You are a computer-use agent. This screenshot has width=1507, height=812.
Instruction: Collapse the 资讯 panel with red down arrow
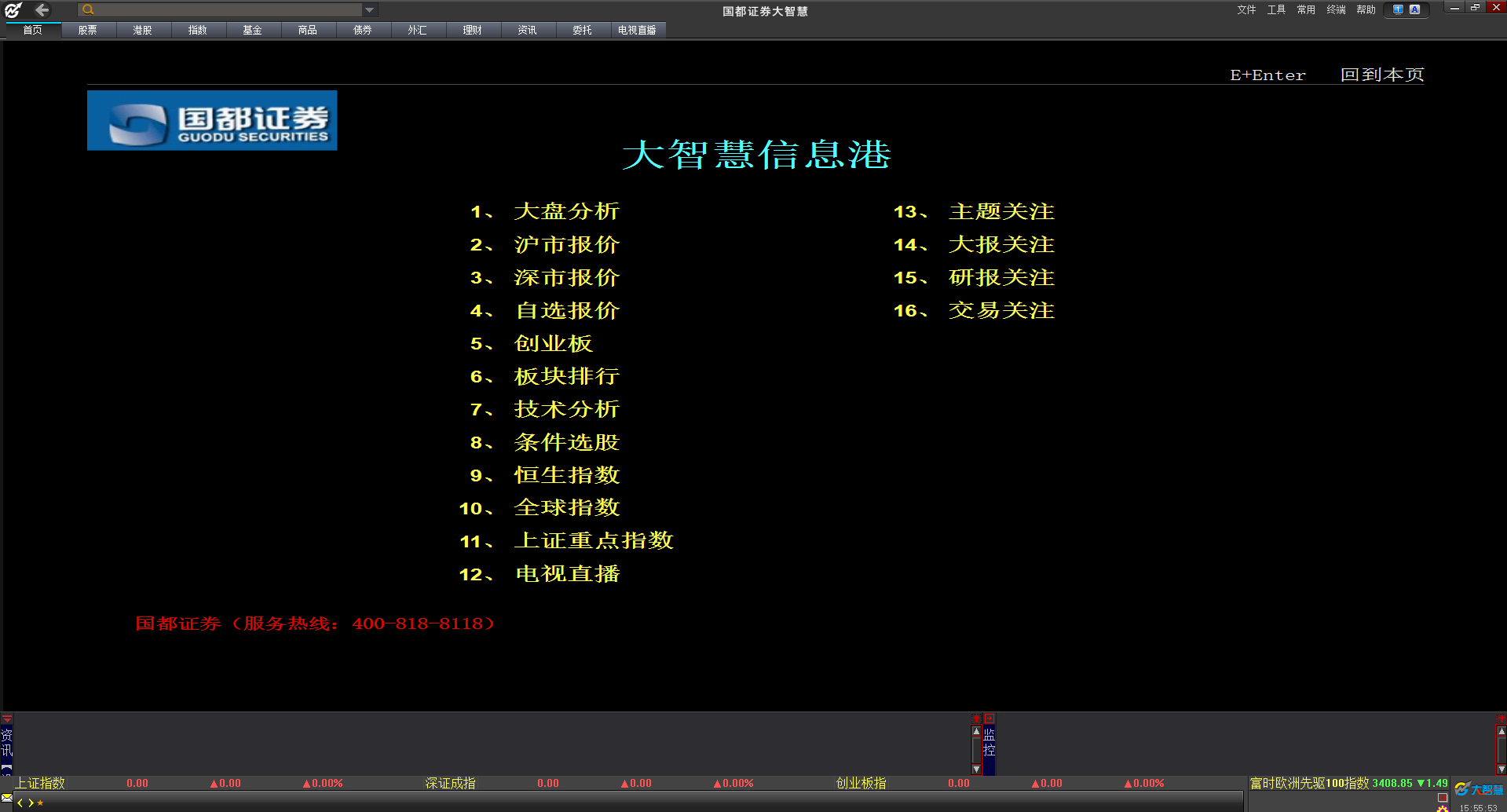pos(7,719)
